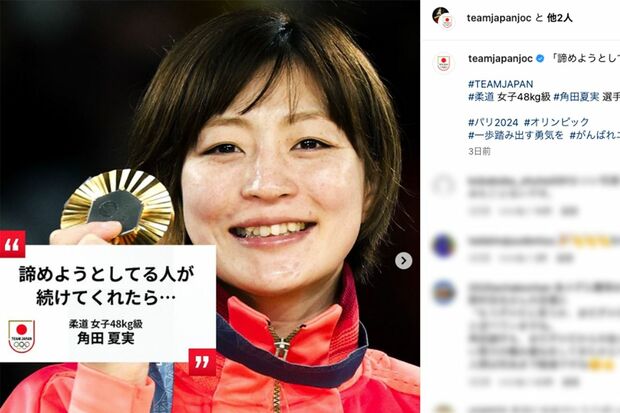Open the teamjapanjoc header profile avatar
This screenshot has height=413, width=620.
tap(443, 18)
